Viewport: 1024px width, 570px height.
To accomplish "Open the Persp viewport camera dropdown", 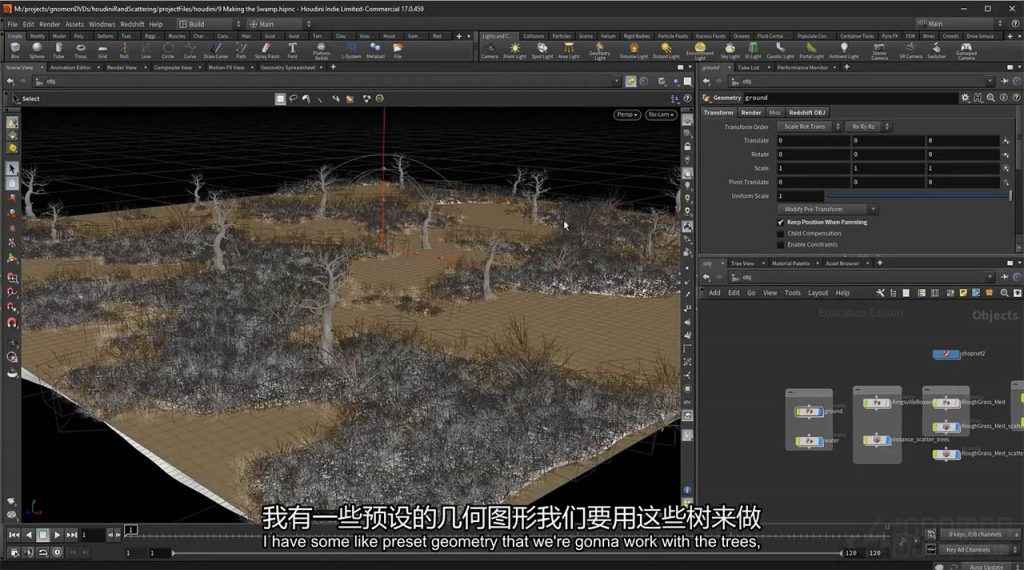I will coord(627,115).
